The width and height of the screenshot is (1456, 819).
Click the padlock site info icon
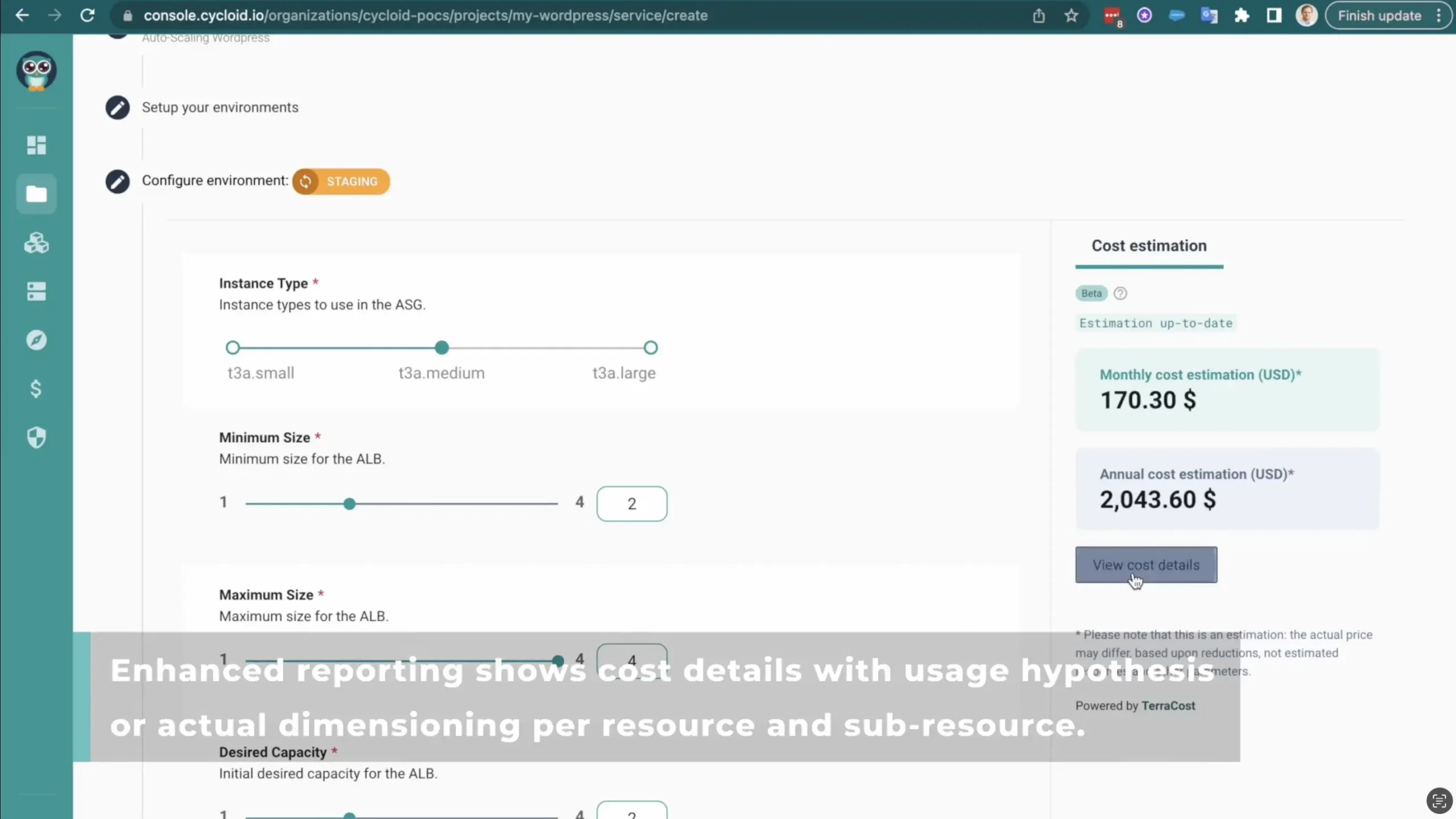pos(128,16)
